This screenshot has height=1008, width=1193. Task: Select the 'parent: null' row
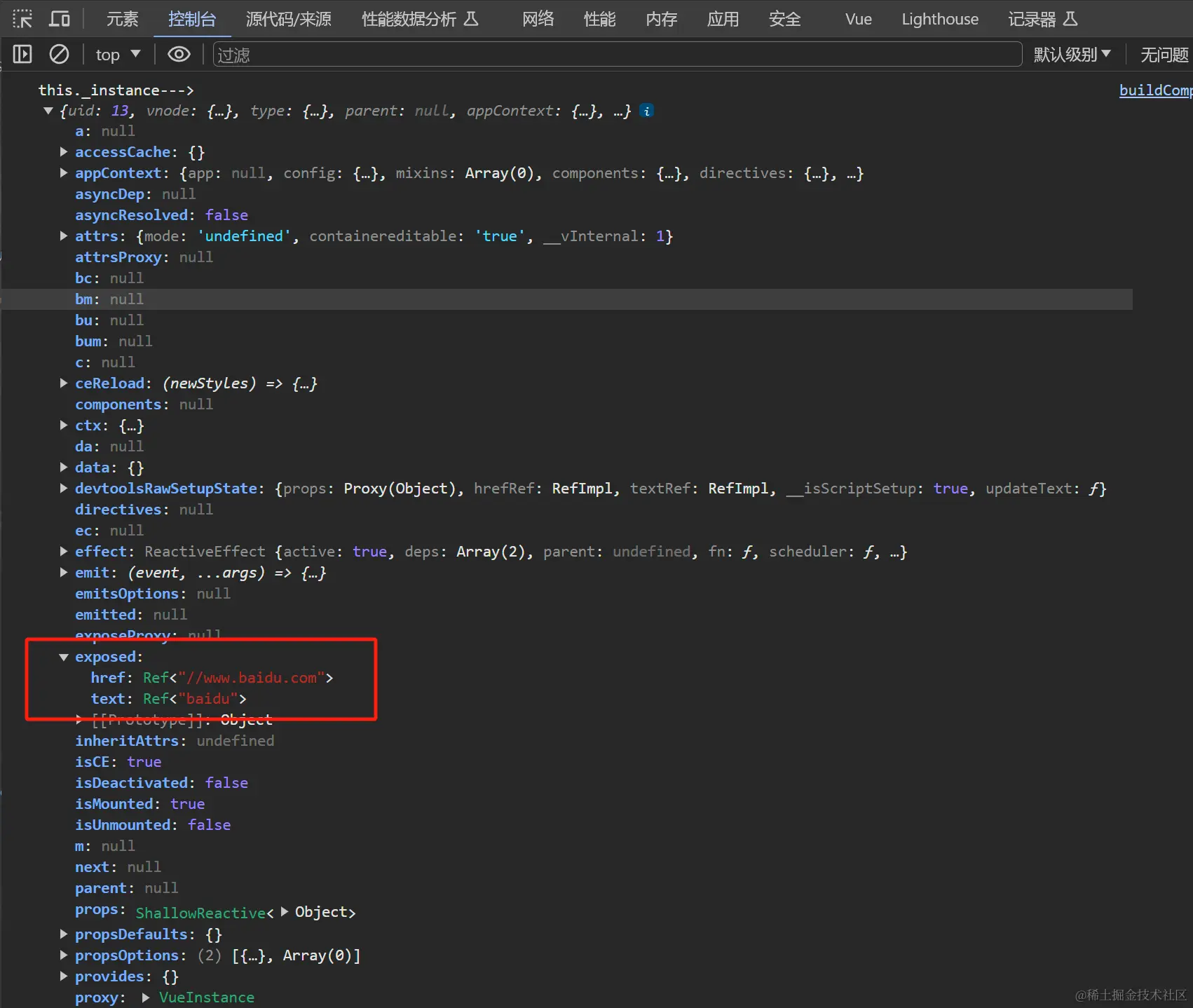pyautogui.click(x=126, y=888)
